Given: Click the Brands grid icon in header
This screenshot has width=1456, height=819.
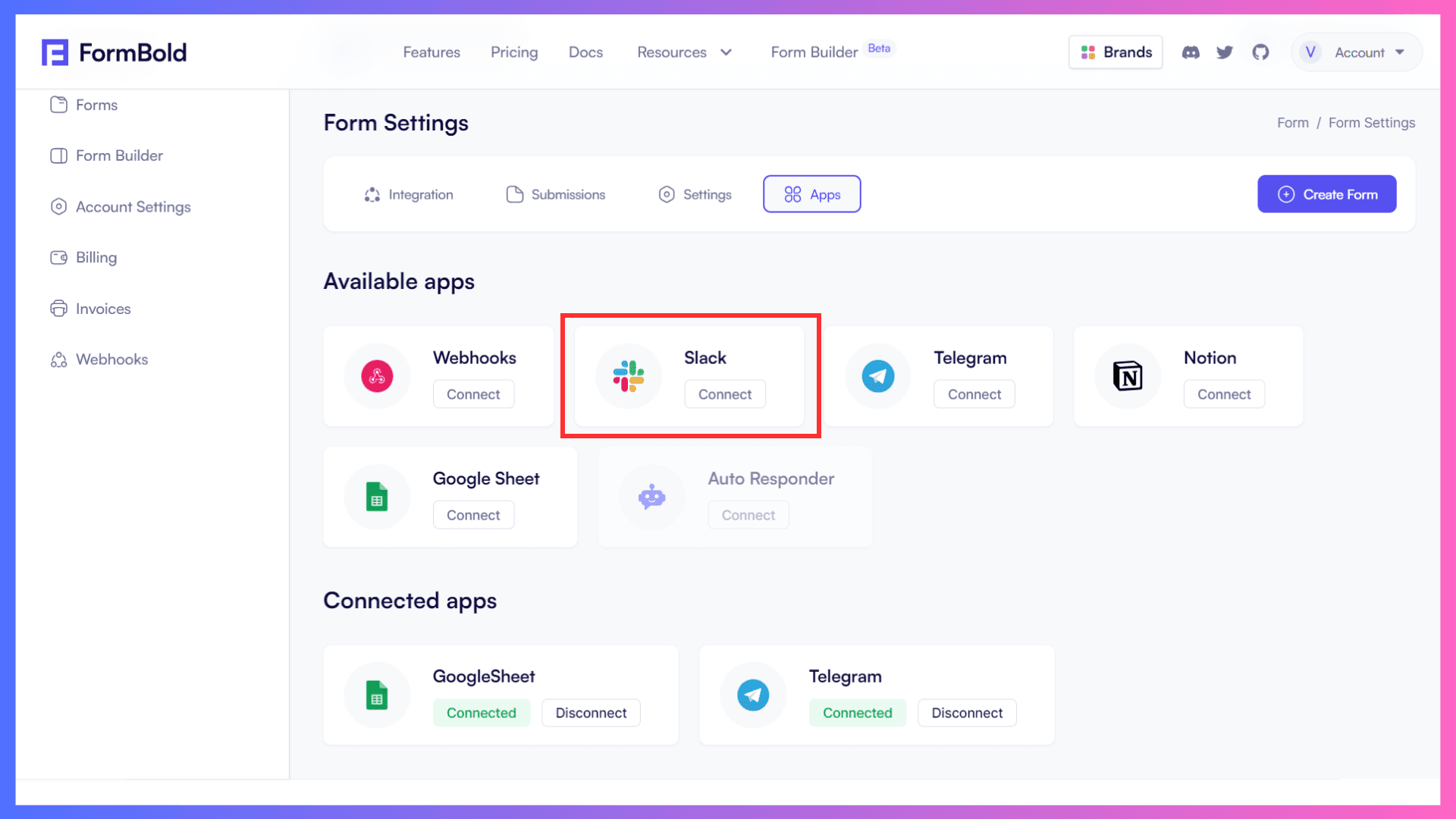Looking at the screenshot, I should (1089, 52).
